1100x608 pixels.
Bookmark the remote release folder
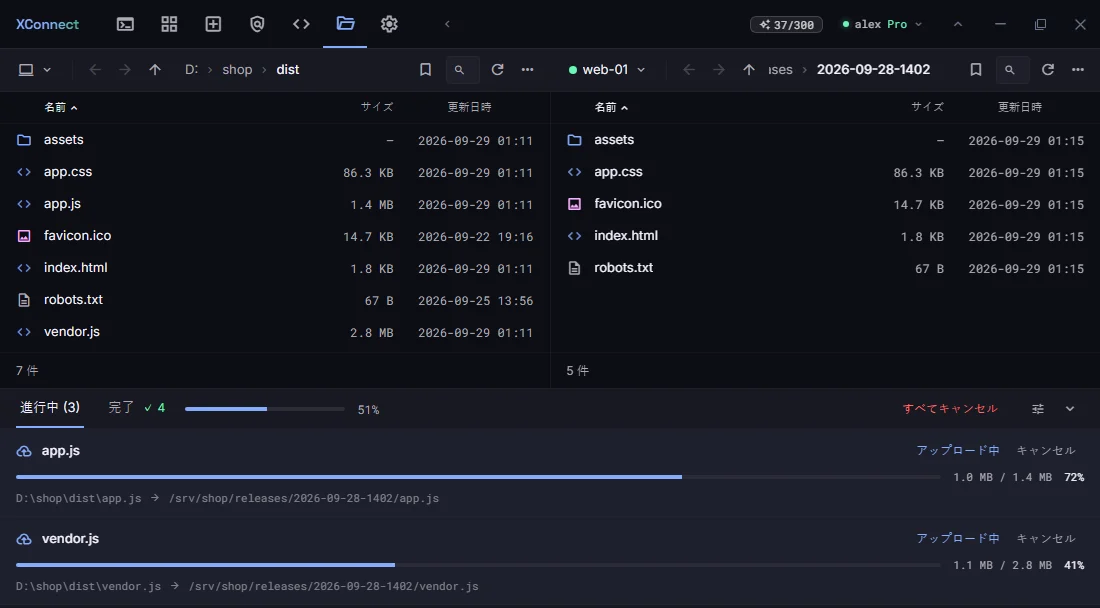(976, 69)
